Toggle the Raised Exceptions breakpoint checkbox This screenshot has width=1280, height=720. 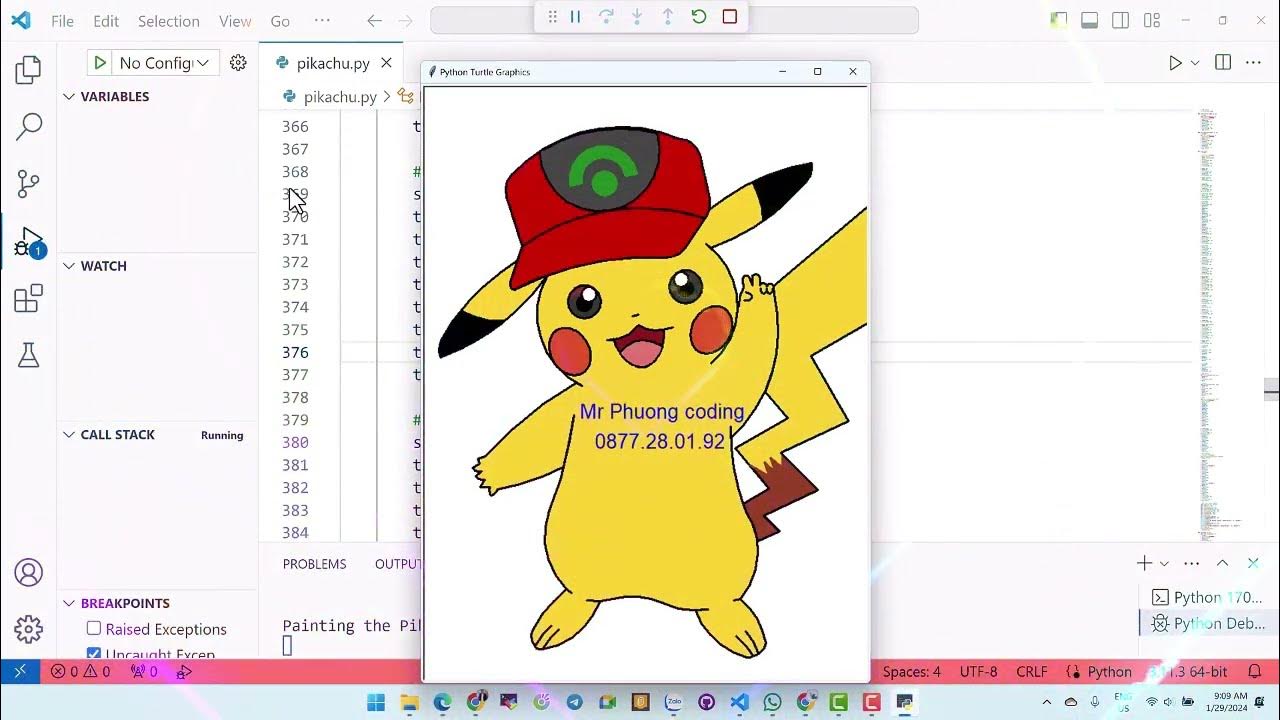[94, 628]
